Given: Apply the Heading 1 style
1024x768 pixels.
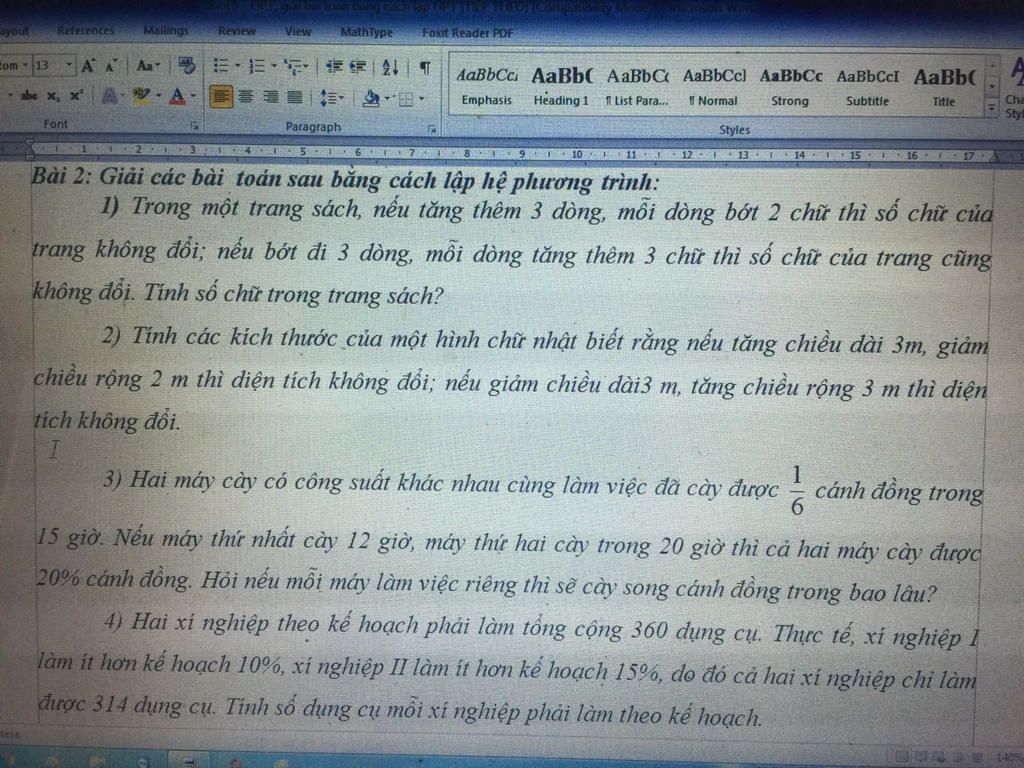Looking at the screenshot, I should coord(561,87).
